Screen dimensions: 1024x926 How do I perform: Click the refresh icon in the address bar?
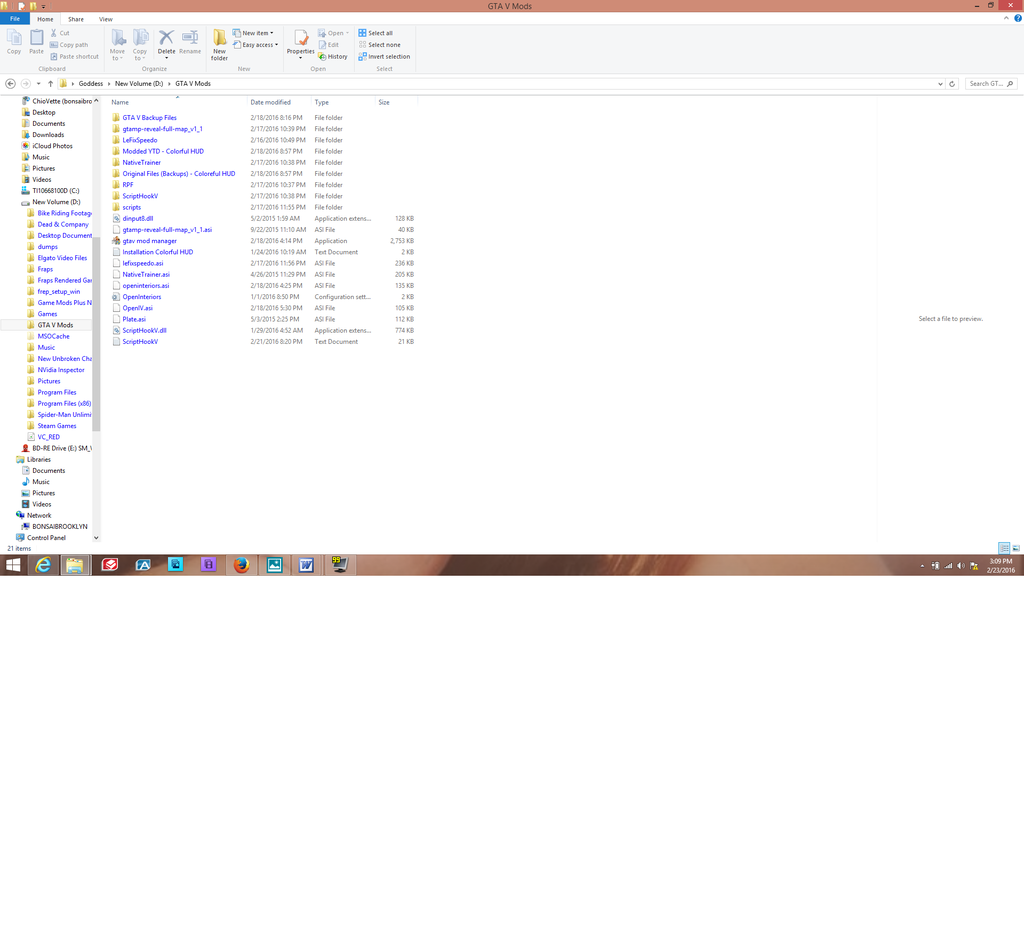click(x=951, y=84)
